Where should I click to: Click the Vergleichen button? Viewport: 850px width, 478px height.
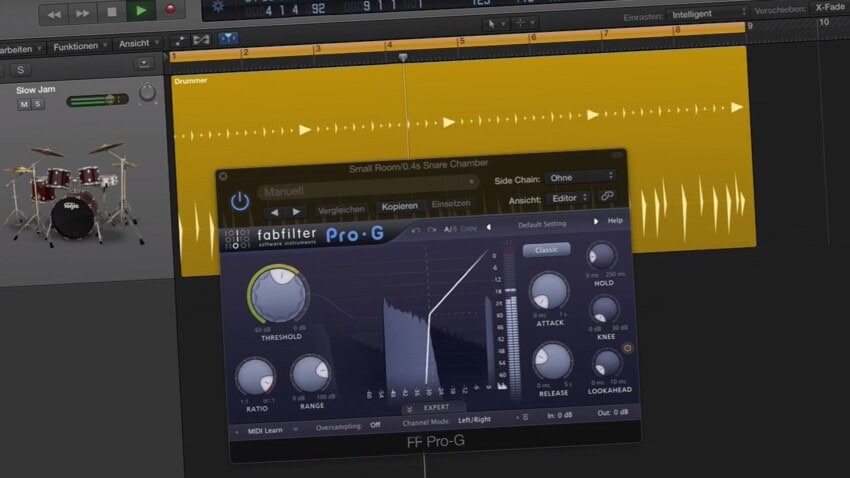pos(341,210)
